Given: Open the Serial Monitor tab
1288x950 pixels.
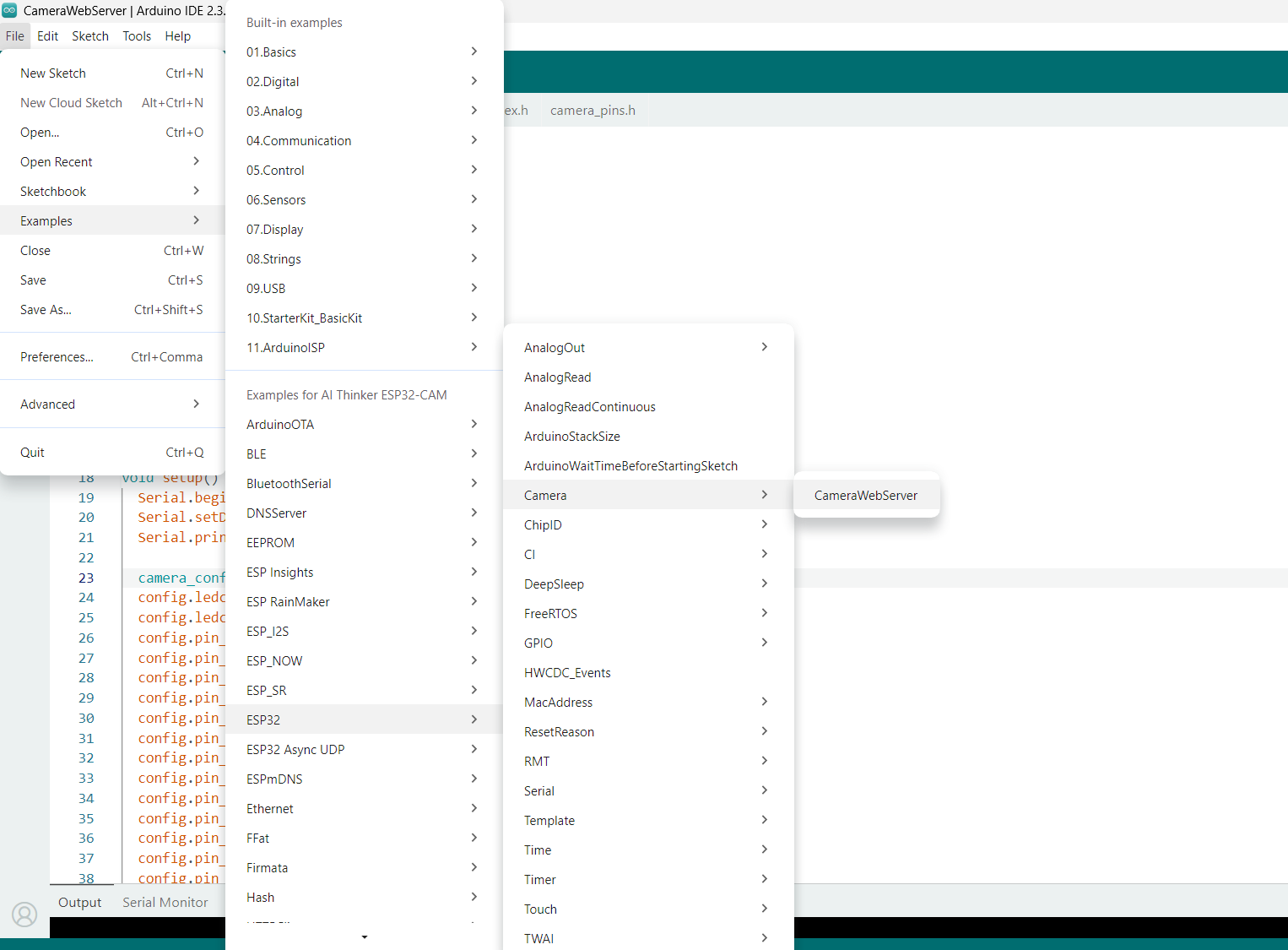Looking at the screenshot, I should click(x=165, y=902).
